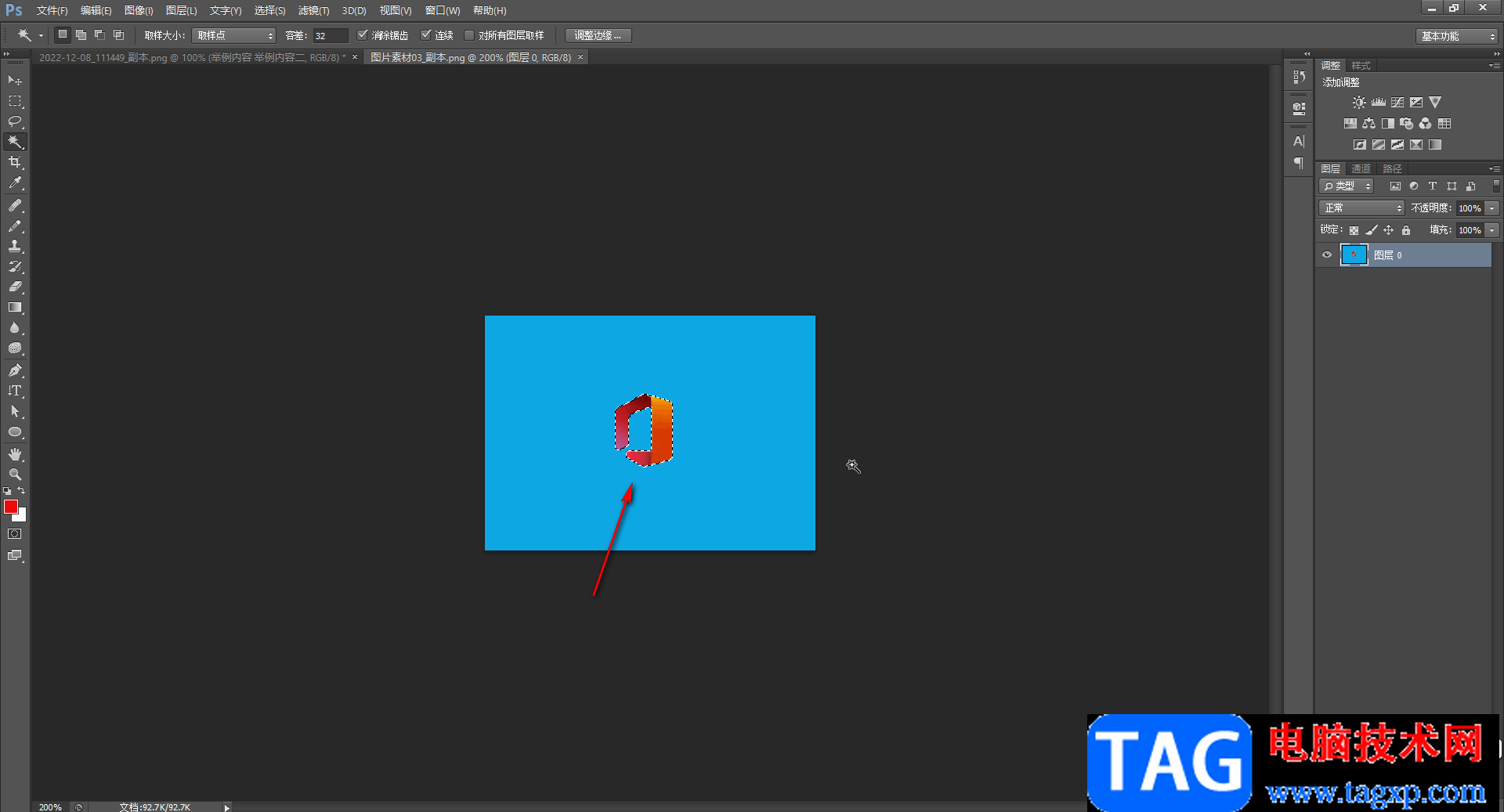Select the Rectangular Marquee tool
The height and width of the screenshot is (812, 1504).
coord(15,101)
